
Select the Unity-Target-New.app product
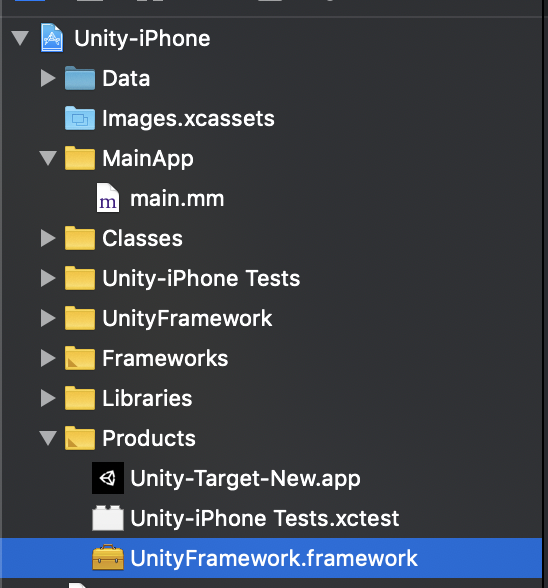pos(245,478)
